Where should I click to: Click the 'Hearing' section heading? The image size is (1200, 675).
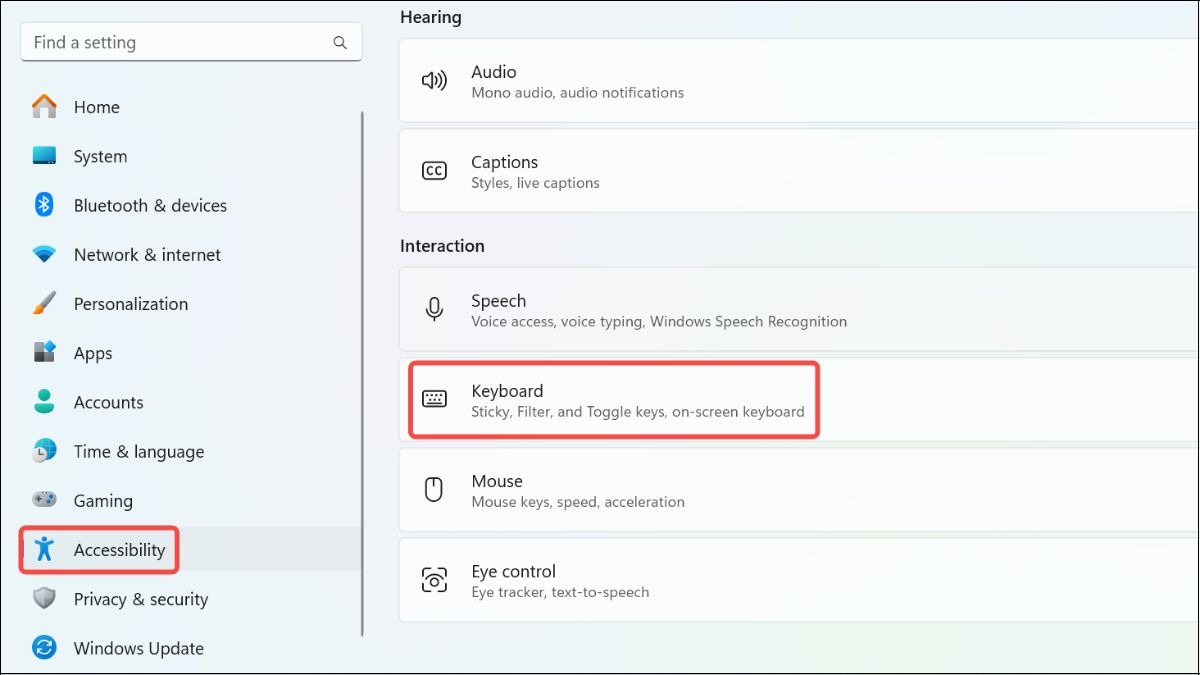tap(431, 17)
